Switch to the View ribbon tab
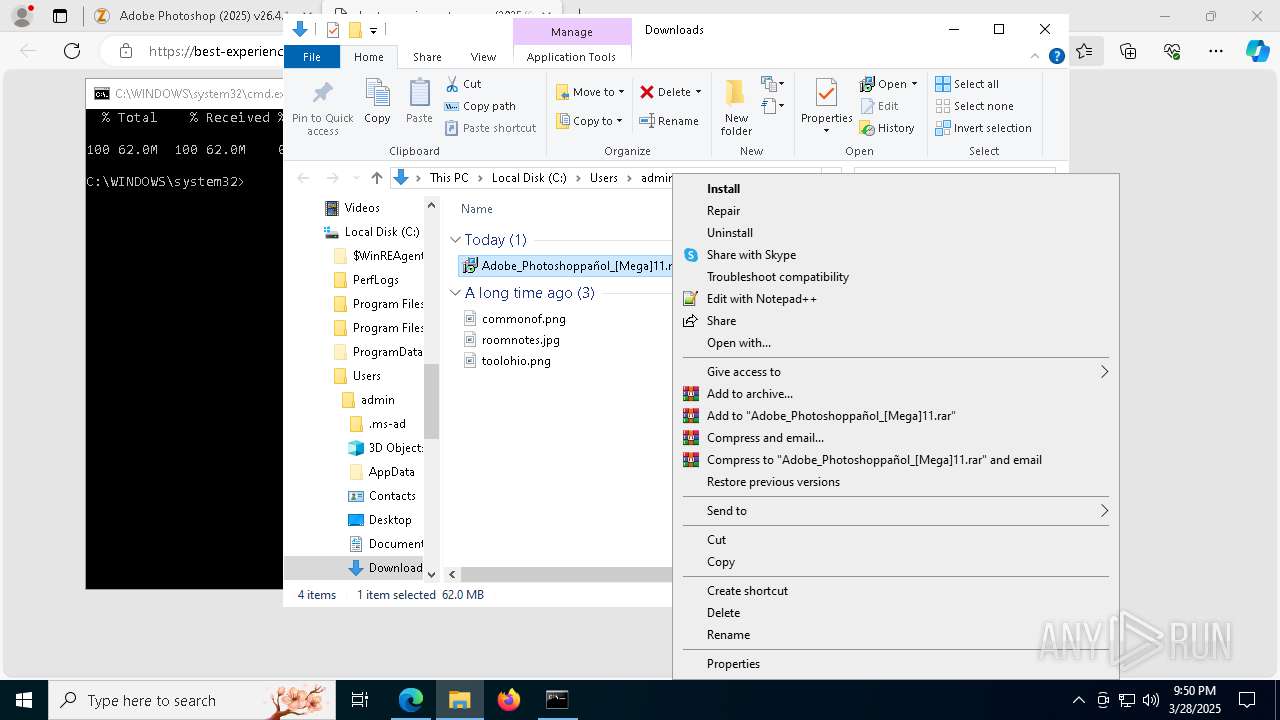Screen dimensions: 1280x720 [483, 57]
